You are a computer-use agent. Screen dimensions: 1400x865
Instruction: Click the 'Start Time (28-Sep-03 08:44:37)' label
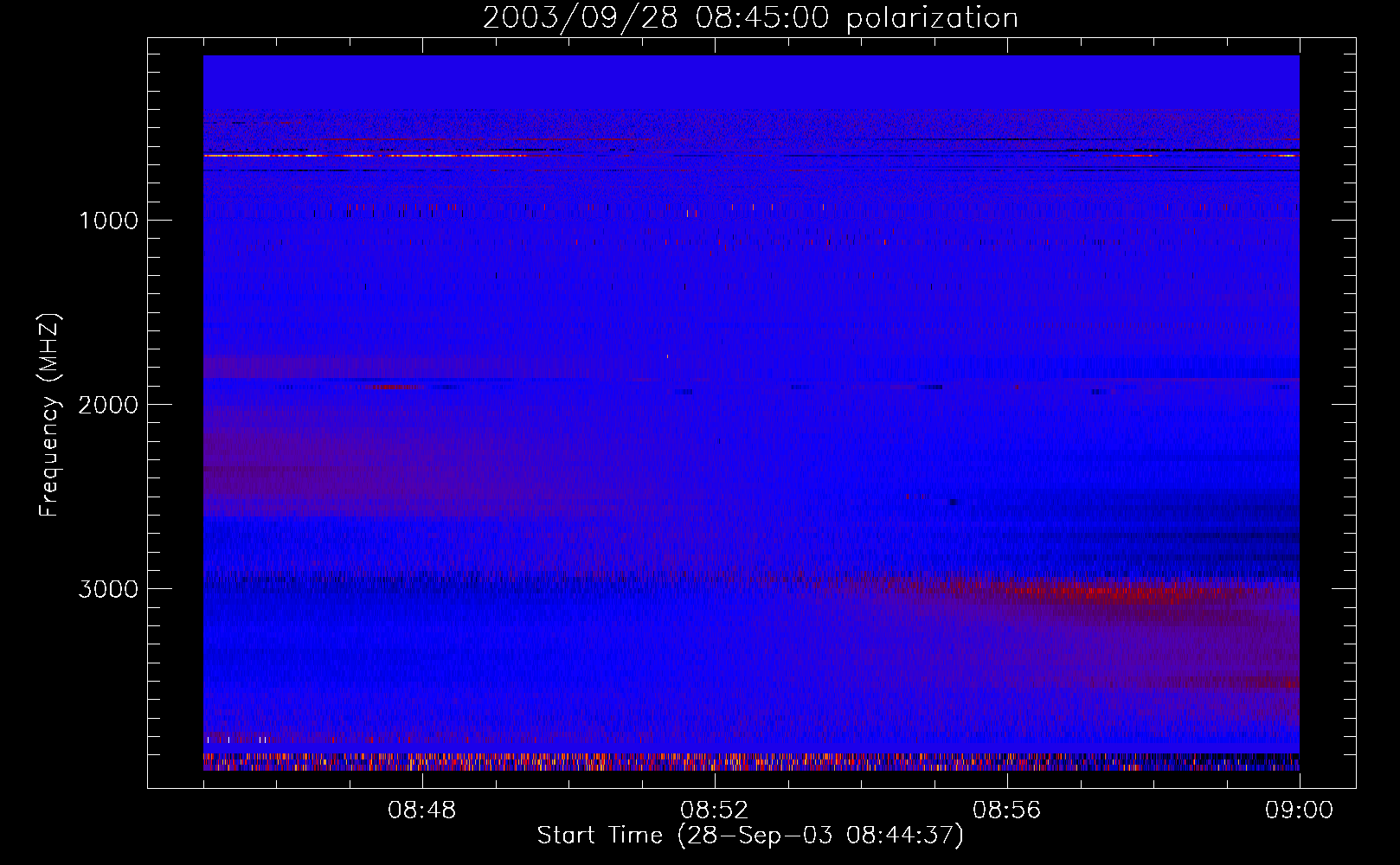(750, 836)
